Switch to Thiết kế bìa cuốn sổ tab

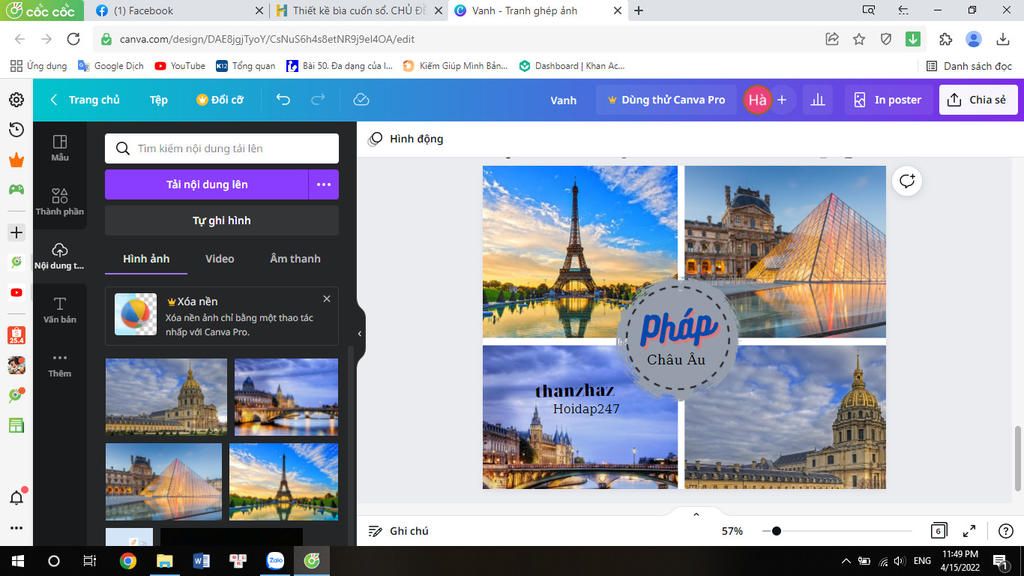(358, 10)
